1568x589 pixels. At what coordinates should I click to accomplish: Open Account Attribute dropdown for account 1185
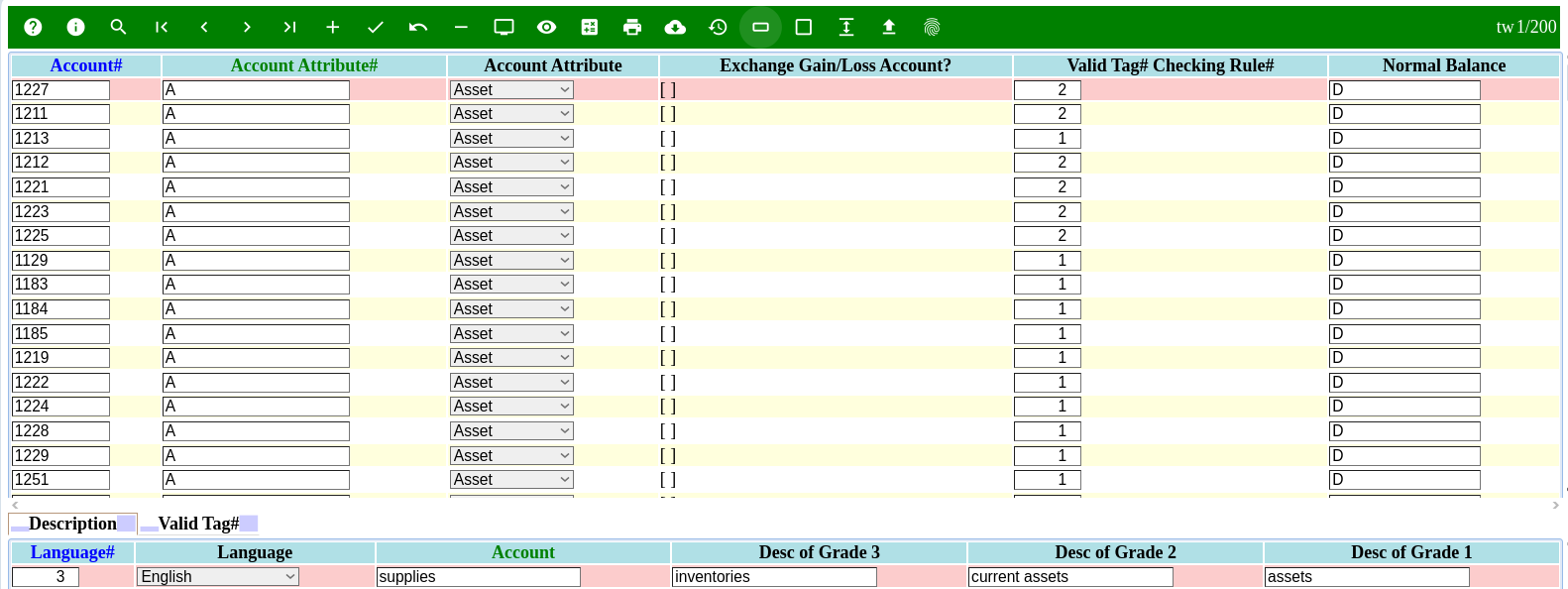(x=511, y=334)
